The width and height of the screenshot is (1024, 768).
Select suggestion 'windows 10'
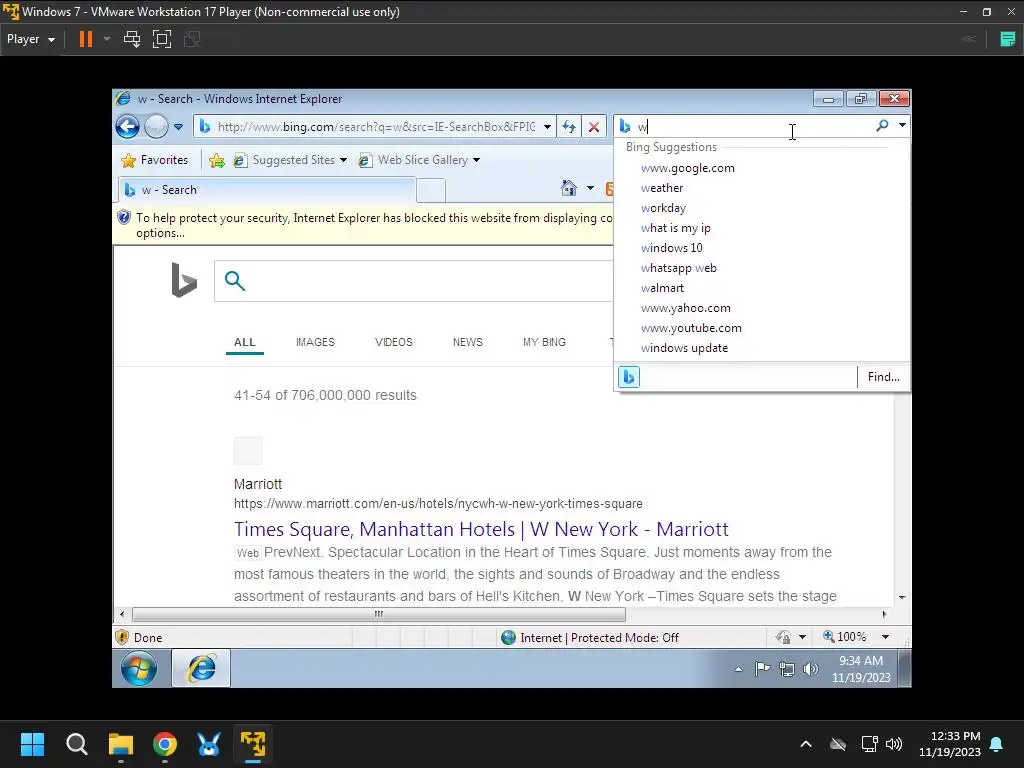click(762, 248)
